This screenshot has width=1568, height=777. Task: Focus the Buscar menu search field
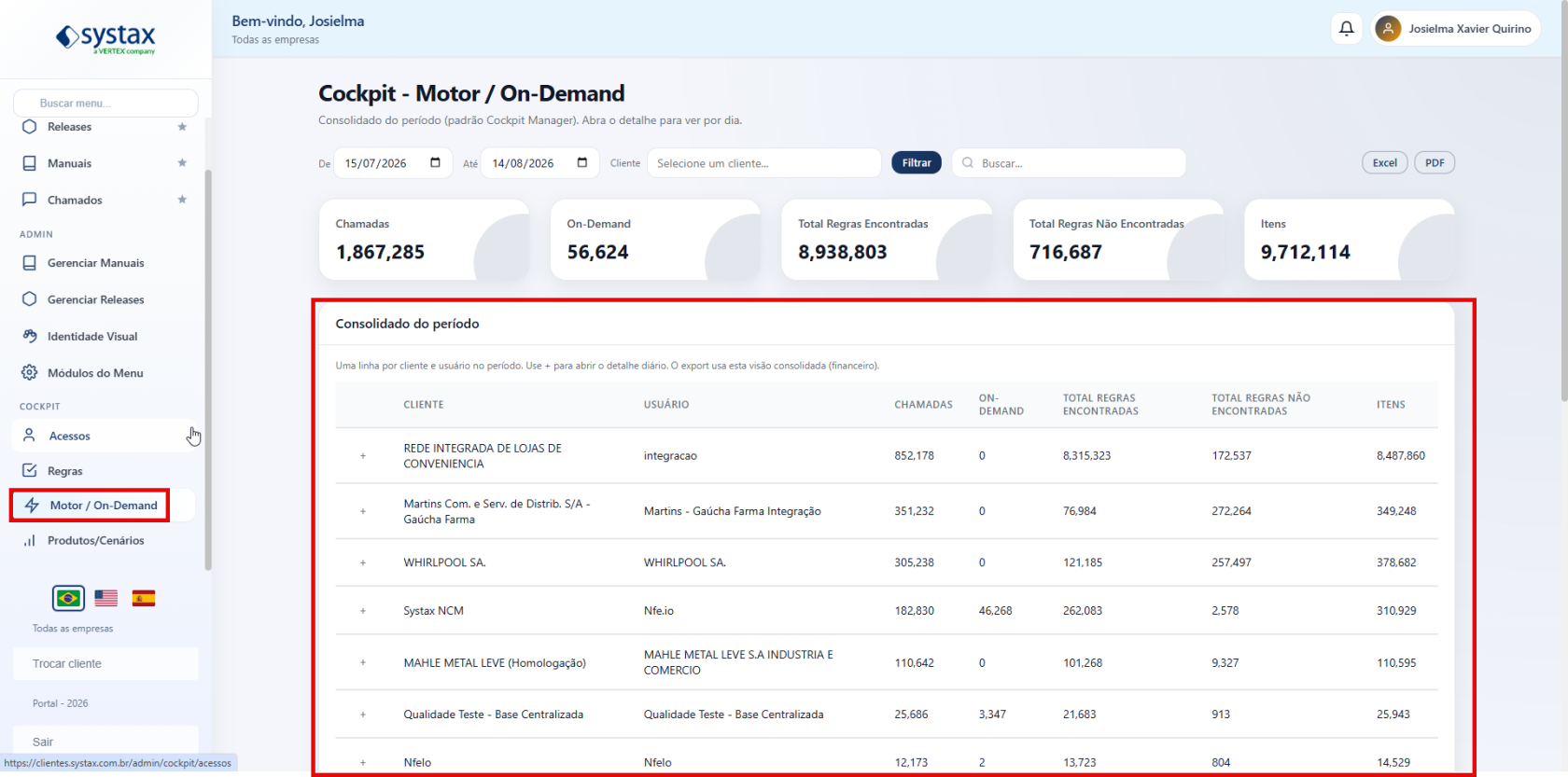point(105,103)
